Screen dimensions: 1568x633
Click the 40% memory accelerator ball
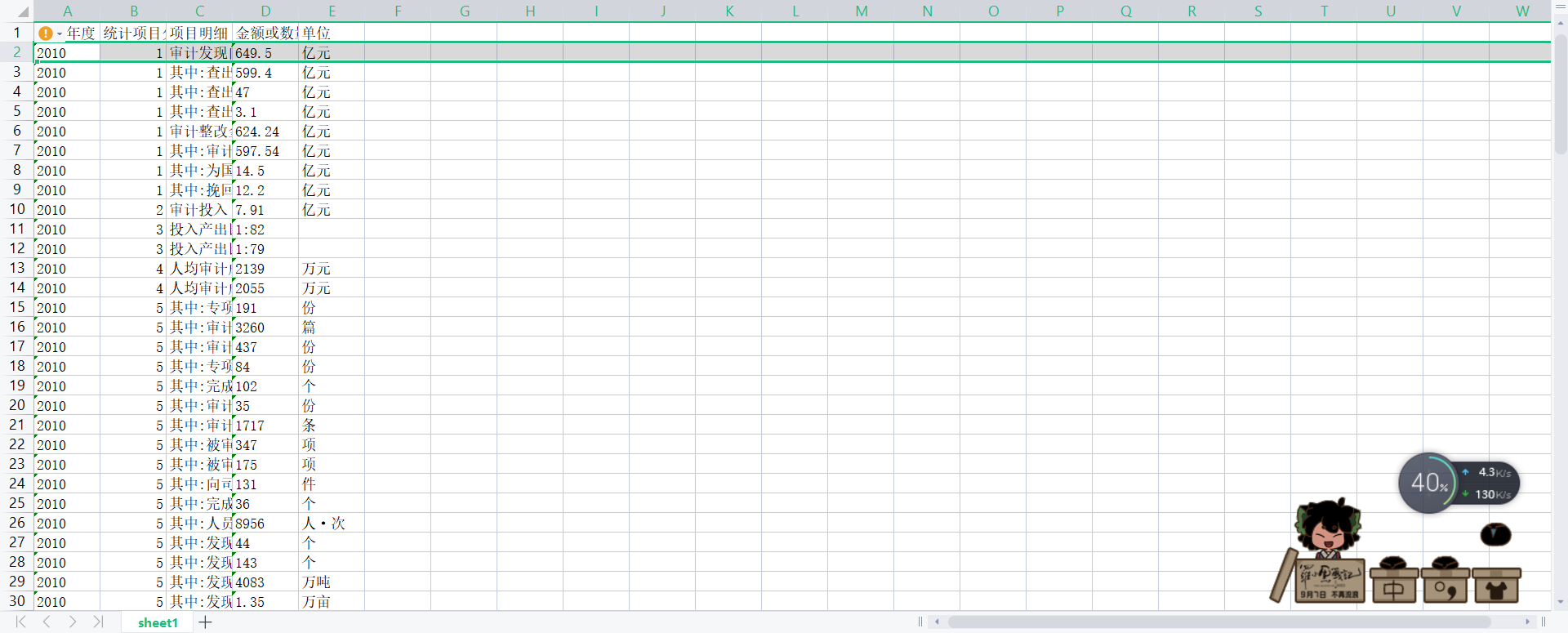[1428, 483]
